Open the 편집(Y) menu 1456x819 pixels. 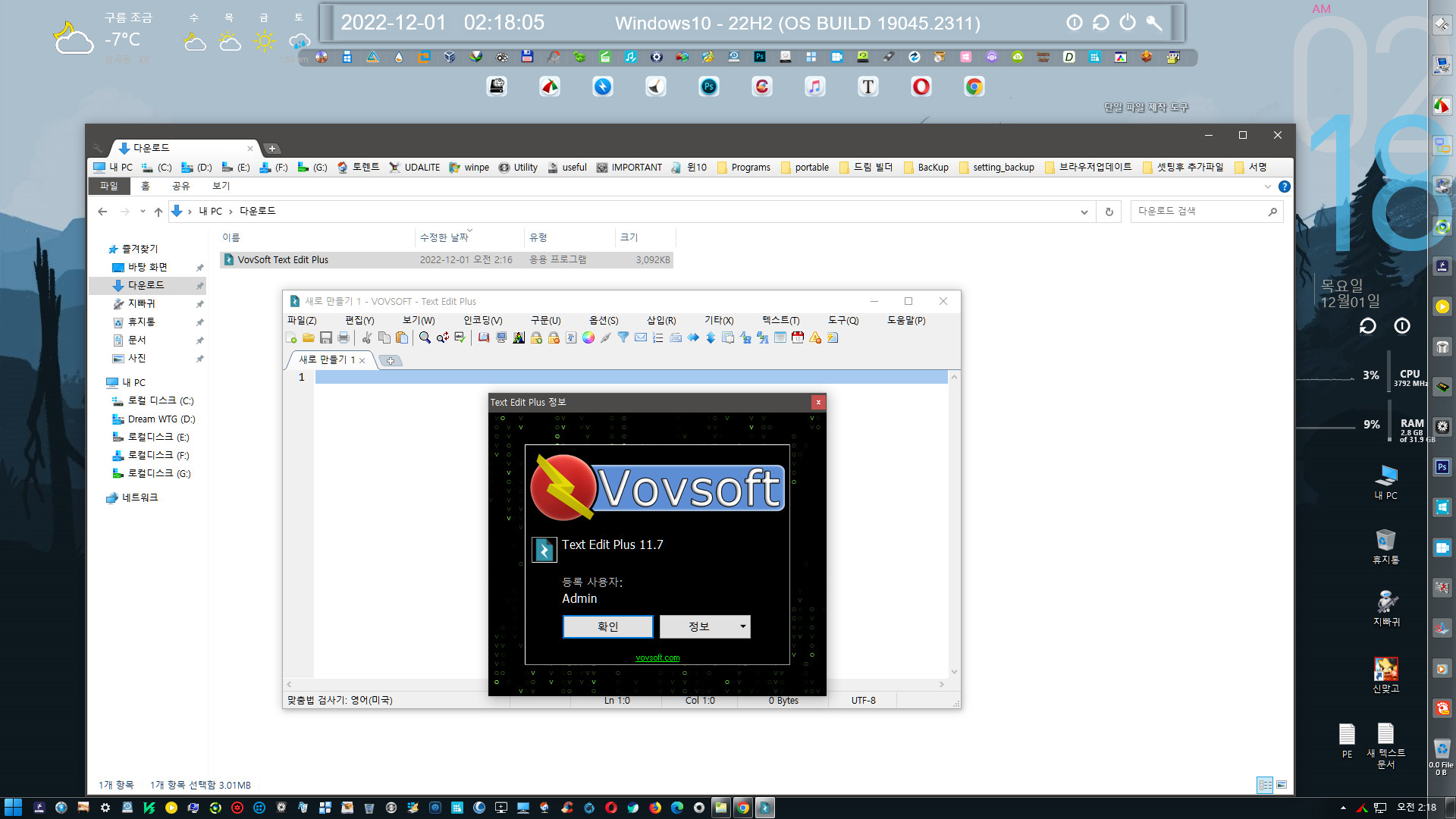(359, 320)
